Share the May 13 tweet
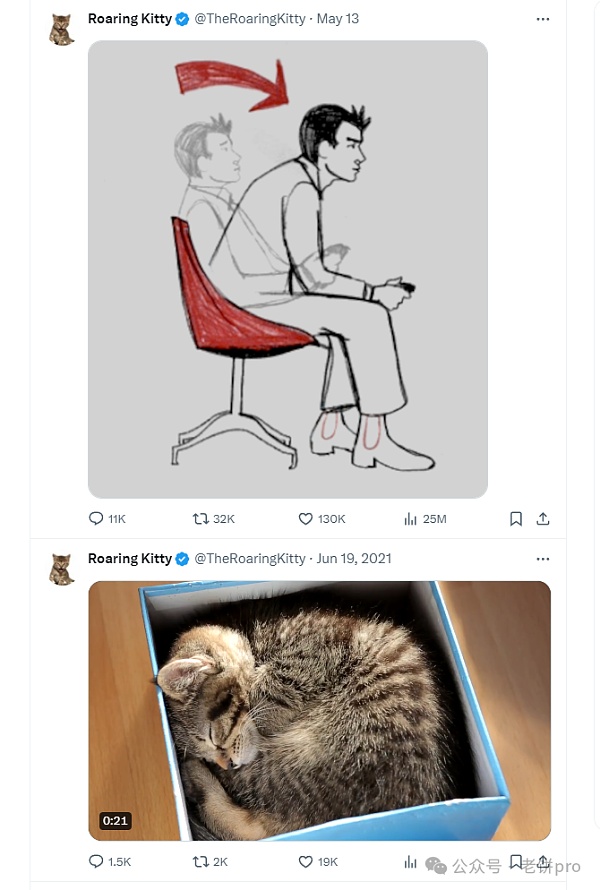This screenshot has height=890, width=600. [543, 519]
